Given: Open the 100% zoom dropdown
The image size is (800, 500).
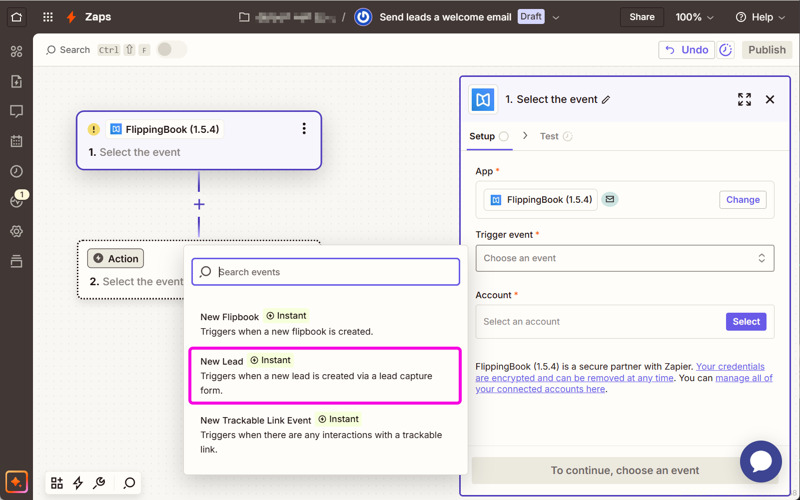Looking at the screenshot, I should click(x=694, y=17).
